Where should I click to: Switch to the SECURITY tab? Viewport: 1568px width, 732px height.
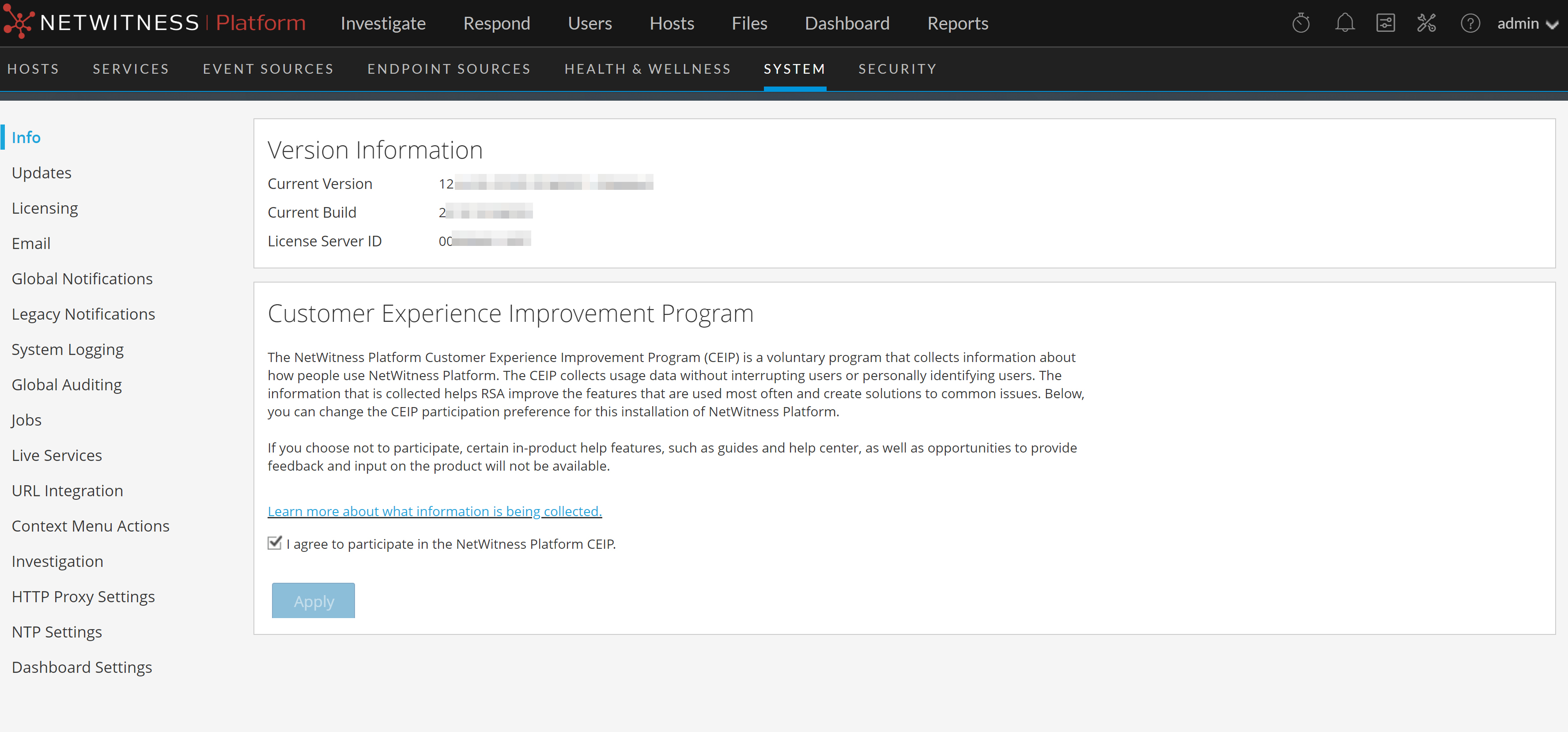(x=897, y=69)
